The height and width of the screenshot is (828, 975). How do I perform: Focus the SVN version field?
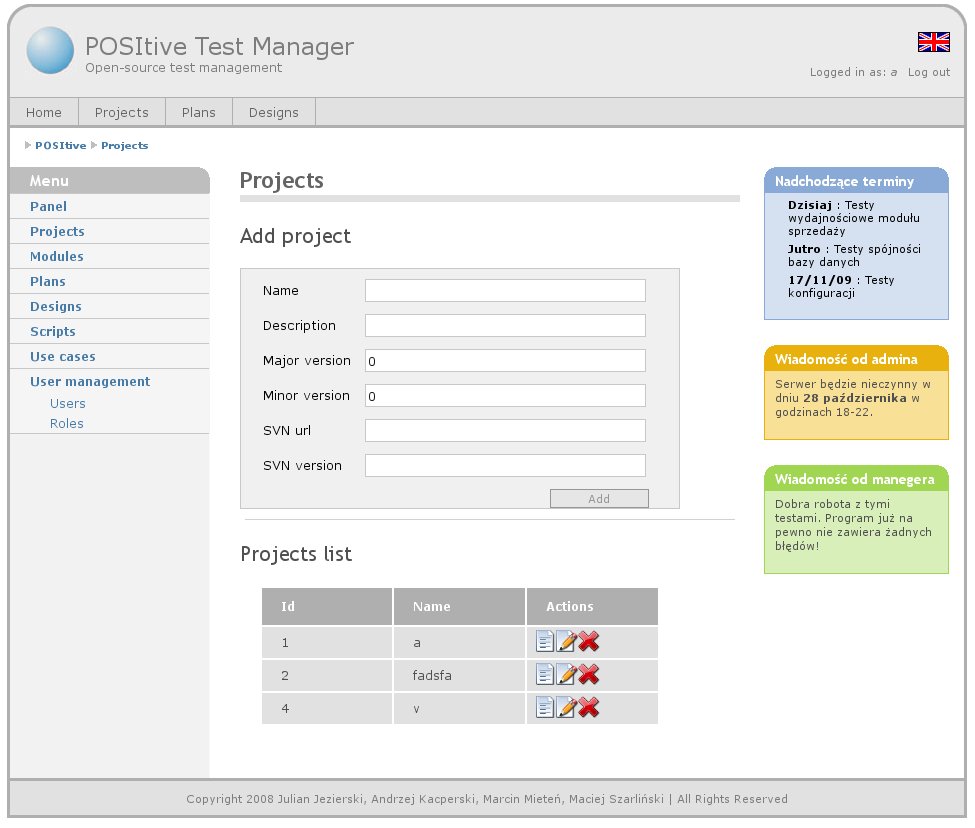(505, 466)
